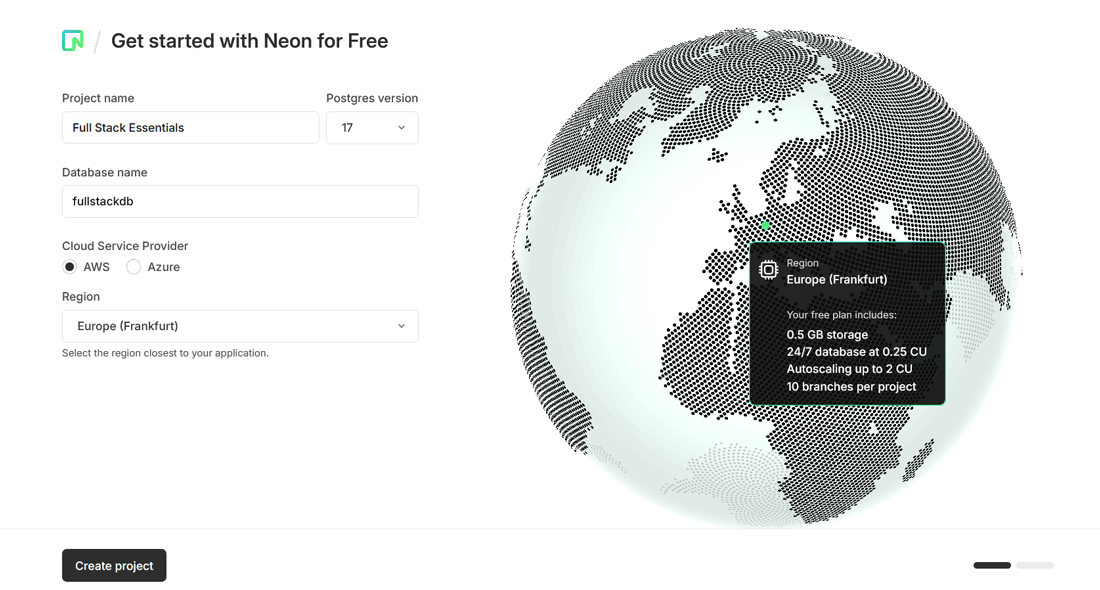Click the "Get started with Neon for Free" heading
The width and height of the screenshot is (1100, 590).
[x=250, y=41]
